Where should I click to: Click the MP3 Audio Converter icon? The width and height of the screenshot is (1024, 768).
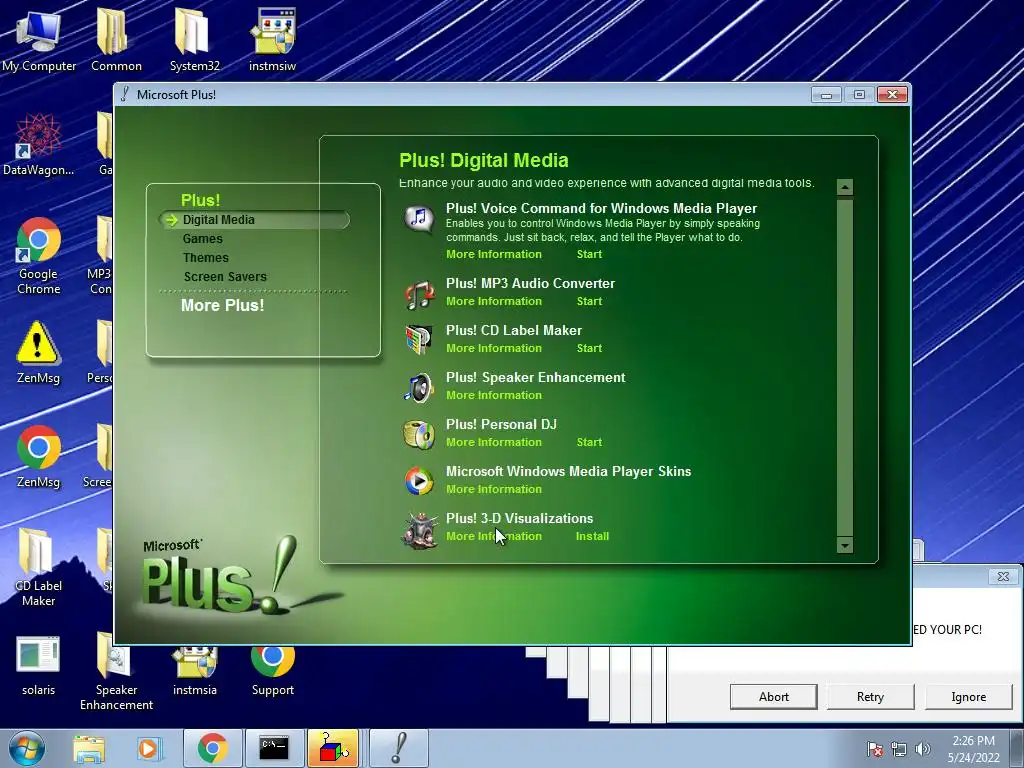pyautogui.click(x=419, y=295)
